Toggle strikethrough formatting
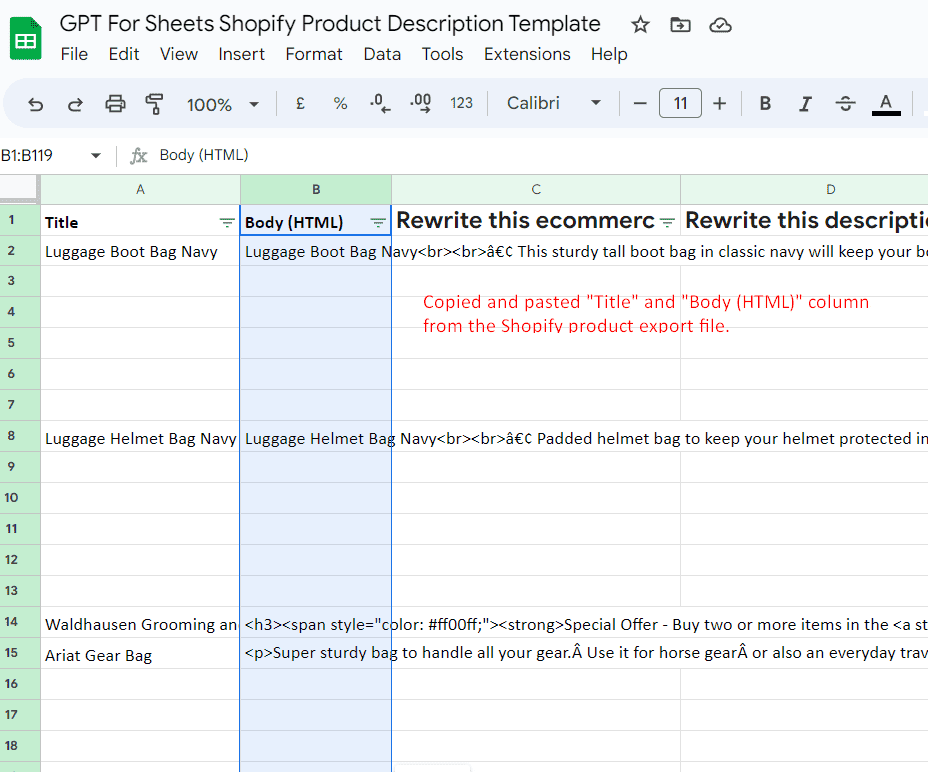Image resolution: width=928 pixels, height=772 pixels. click(x=845, y=104)
